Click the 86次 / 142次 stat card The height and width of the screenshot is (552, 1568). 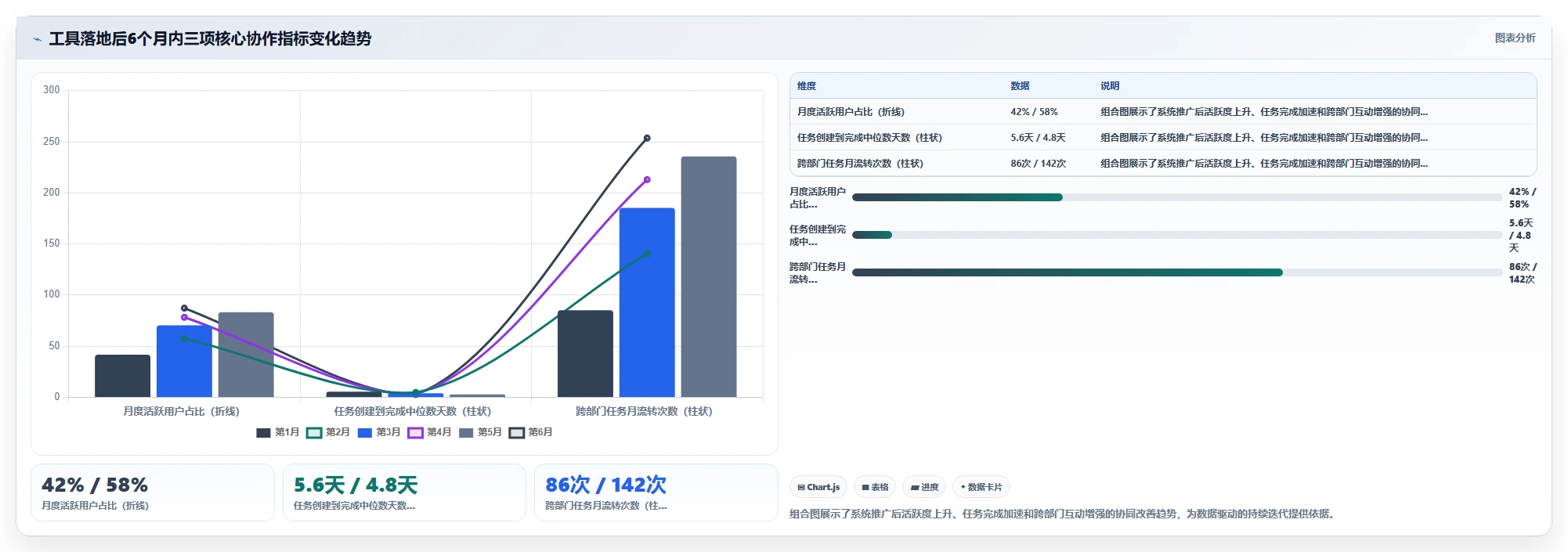656,492
